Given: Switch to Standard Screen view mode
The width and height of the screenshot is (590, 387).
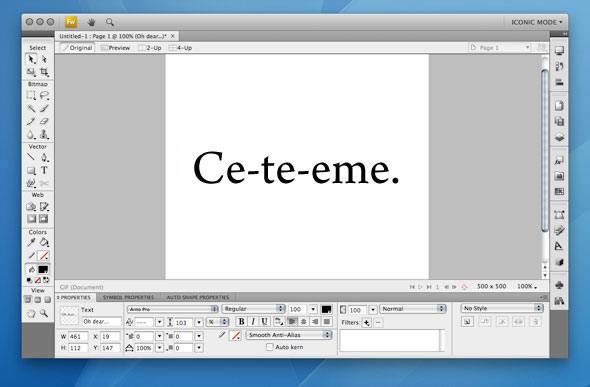Looking at the screenshot, I should pos(28,300).
